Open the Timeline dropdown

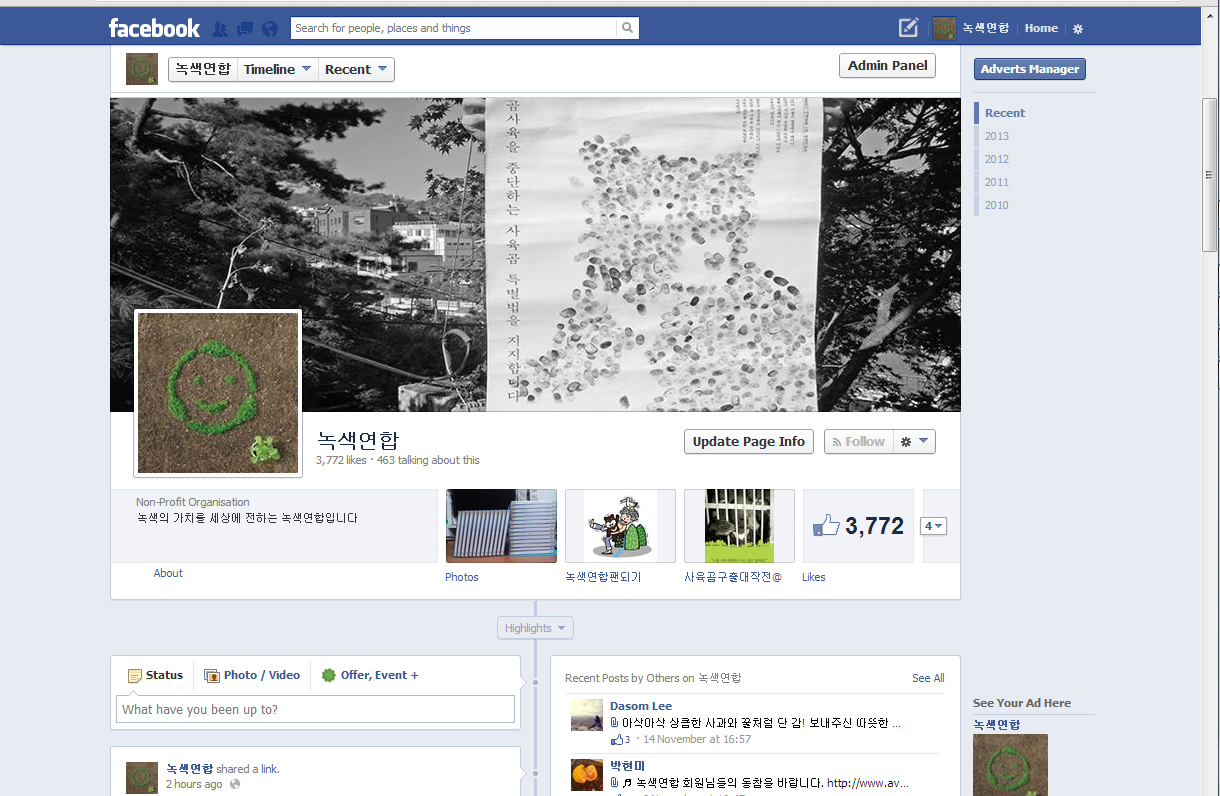point(278,69)
